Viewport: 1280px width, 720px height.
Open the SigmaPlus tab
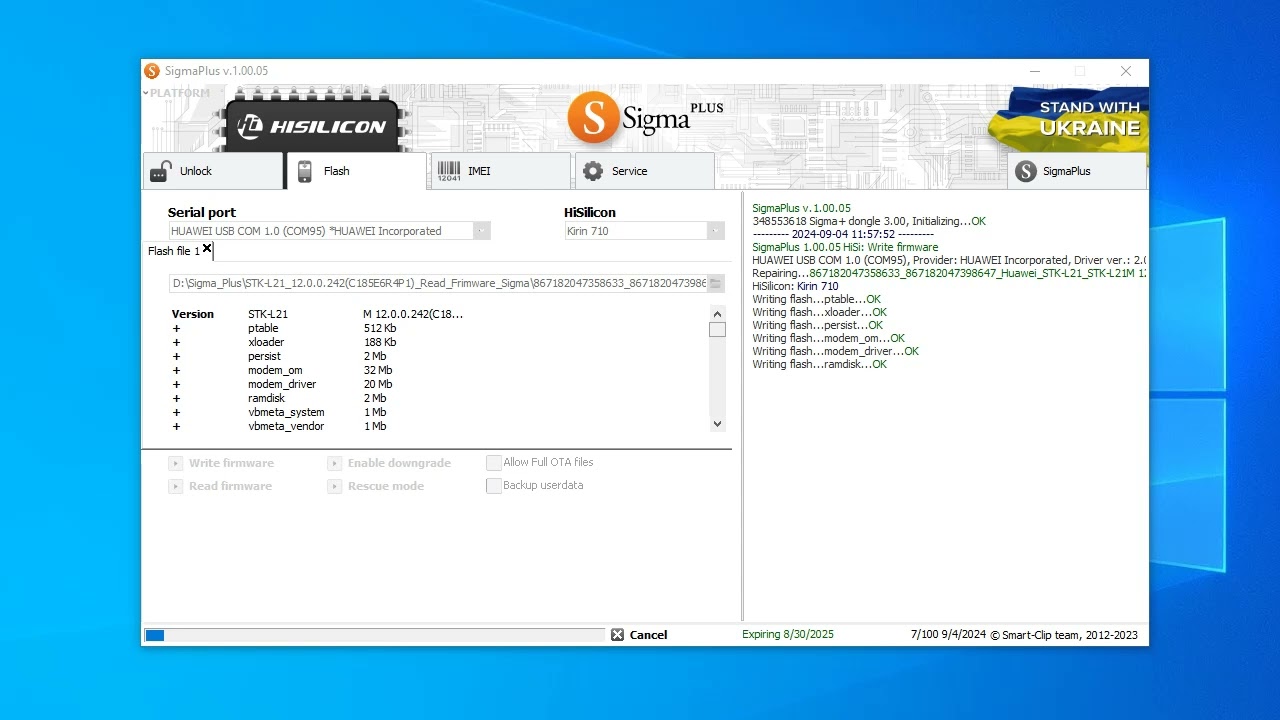tap(1077, 171)
